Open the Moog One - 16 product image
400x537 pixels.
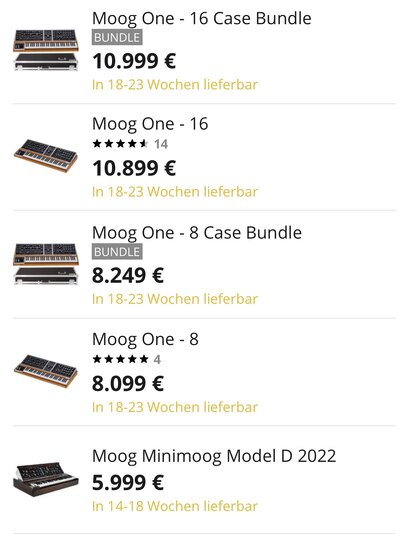coord(46,156)
